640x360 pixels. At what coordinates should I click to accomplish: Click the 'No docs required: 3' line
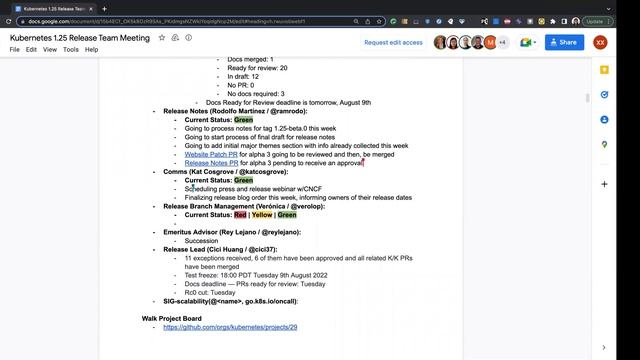click(x=256, y=94)
